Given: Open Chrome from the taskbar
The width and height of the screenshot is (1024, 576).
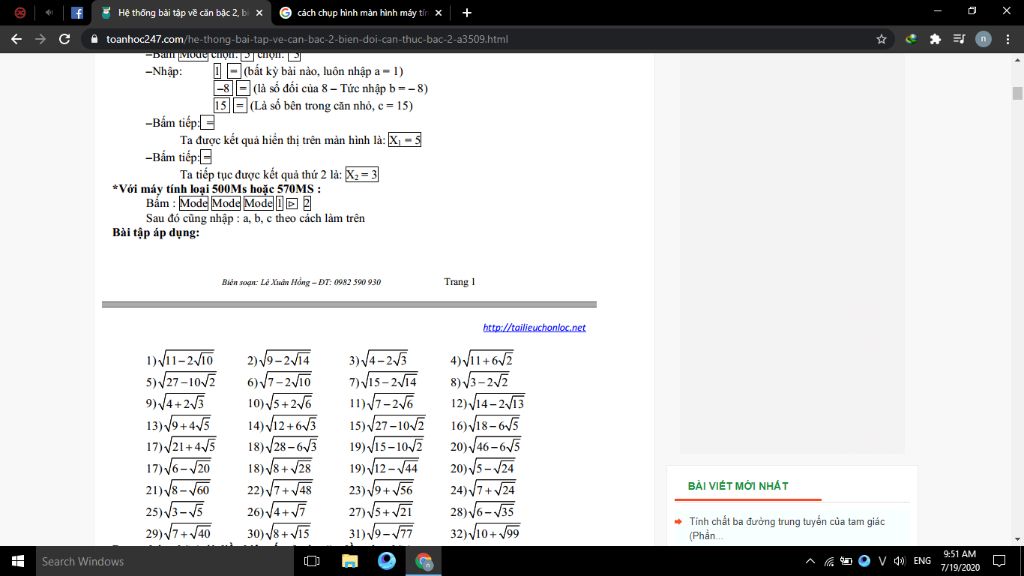Looking at the screenshot, I should point(424,561).
